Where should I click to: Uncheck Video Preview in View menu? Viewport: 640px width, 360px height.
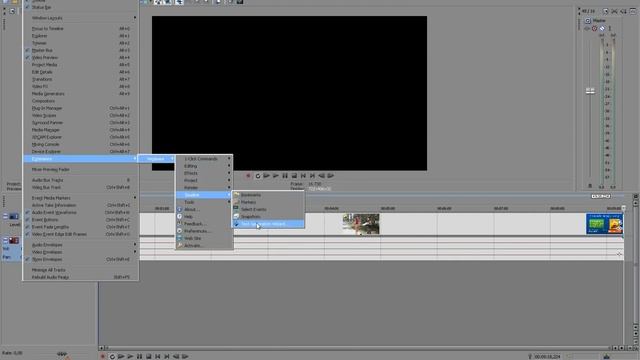click(x=81, y=58)
